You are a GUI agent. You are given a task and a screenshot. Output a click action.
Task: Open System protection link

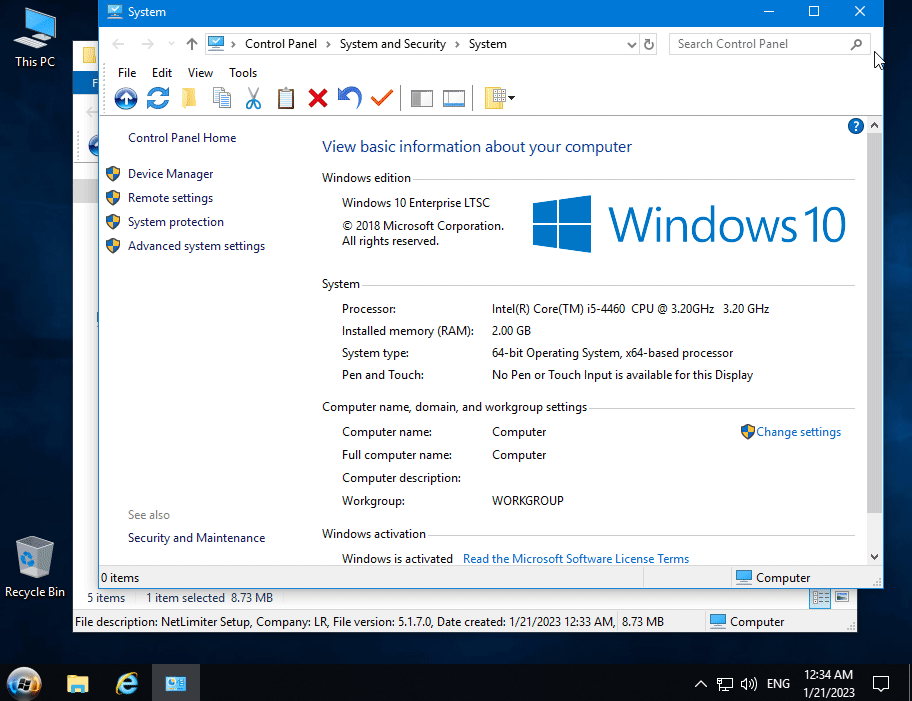[x=176, y=222]
